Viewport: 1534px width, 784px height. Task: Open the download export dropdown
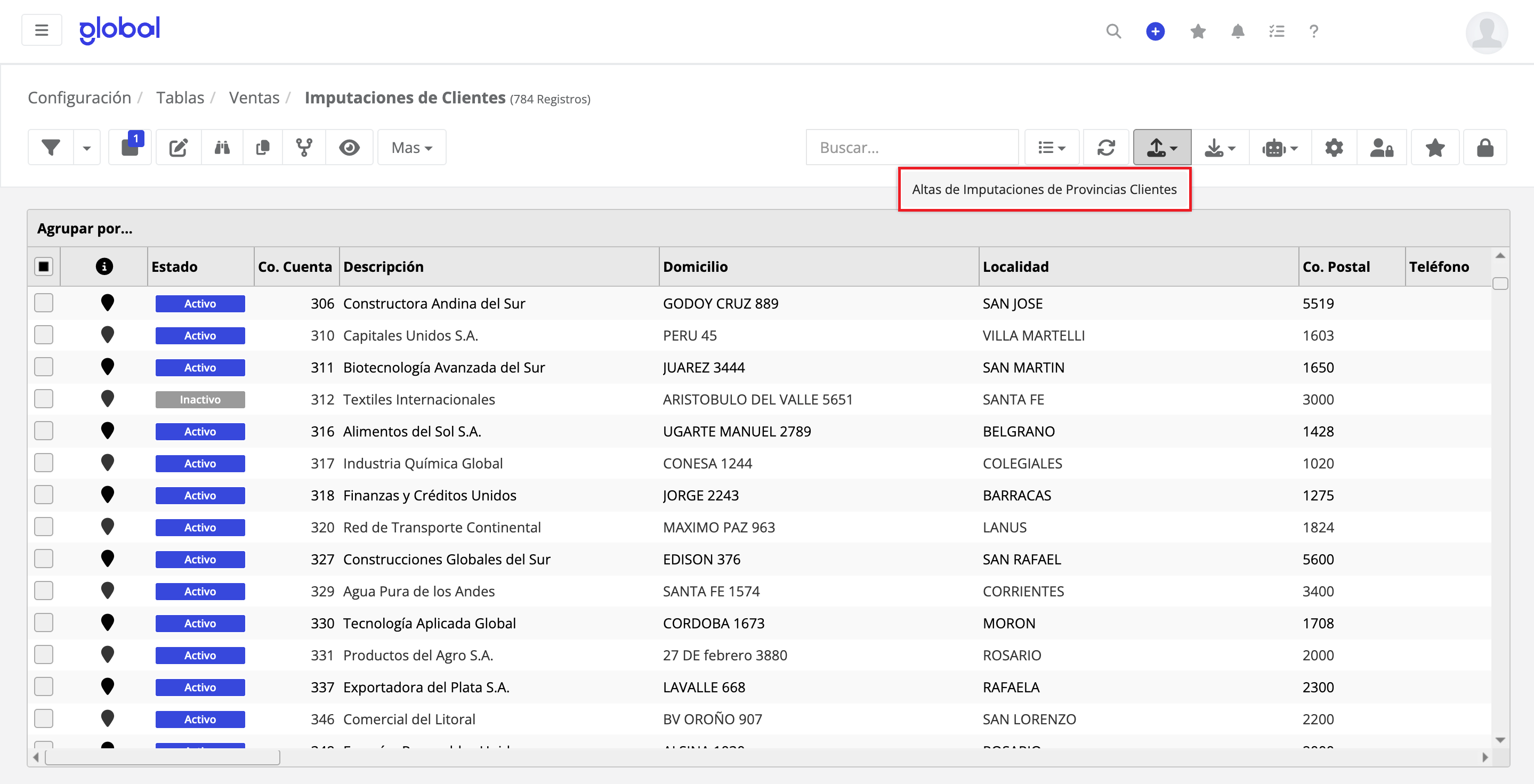pyautogui.click(x=1220, y=147)
